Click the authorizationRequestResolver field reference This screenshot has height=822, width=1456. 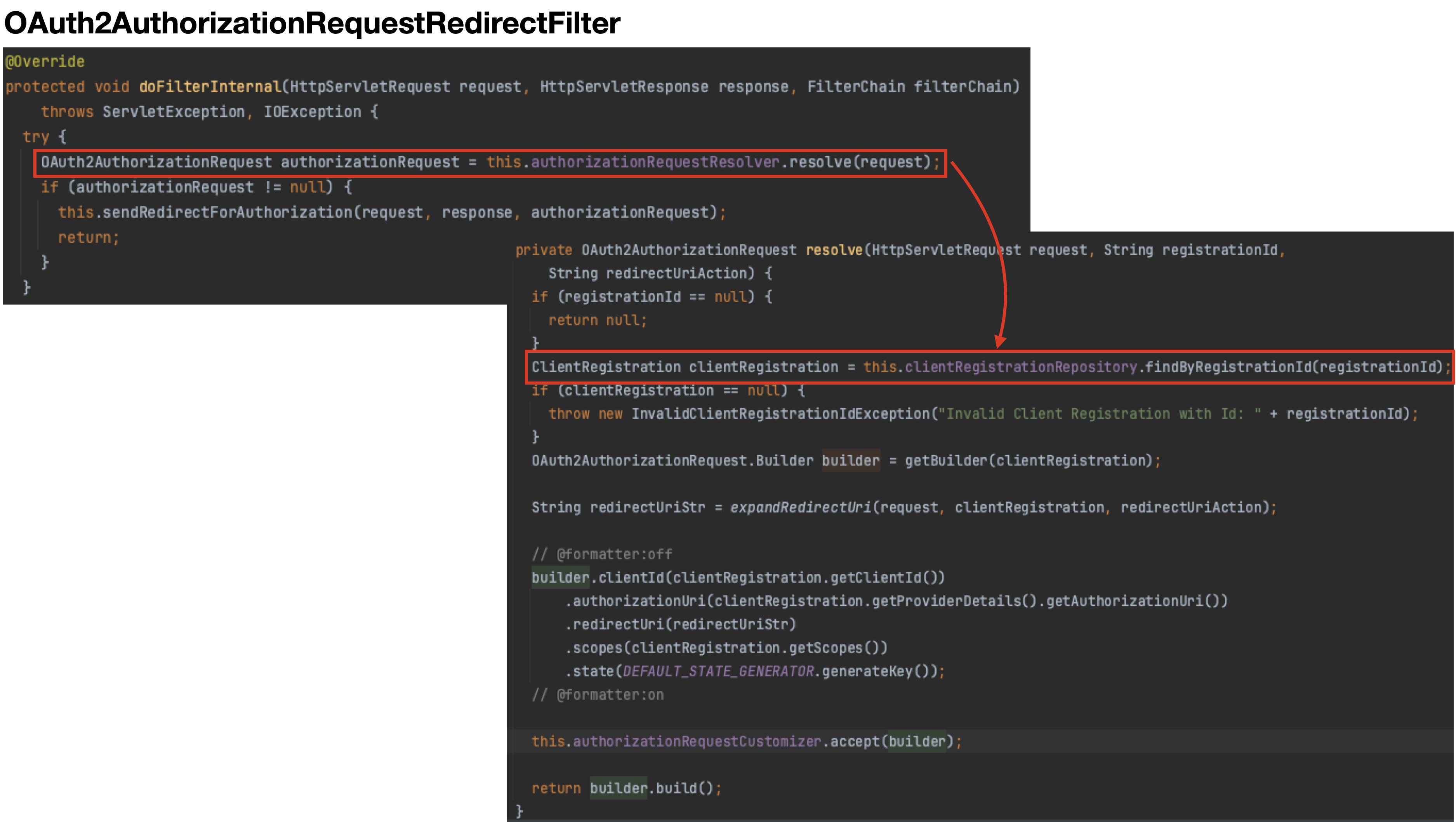(x=655, y=162)
